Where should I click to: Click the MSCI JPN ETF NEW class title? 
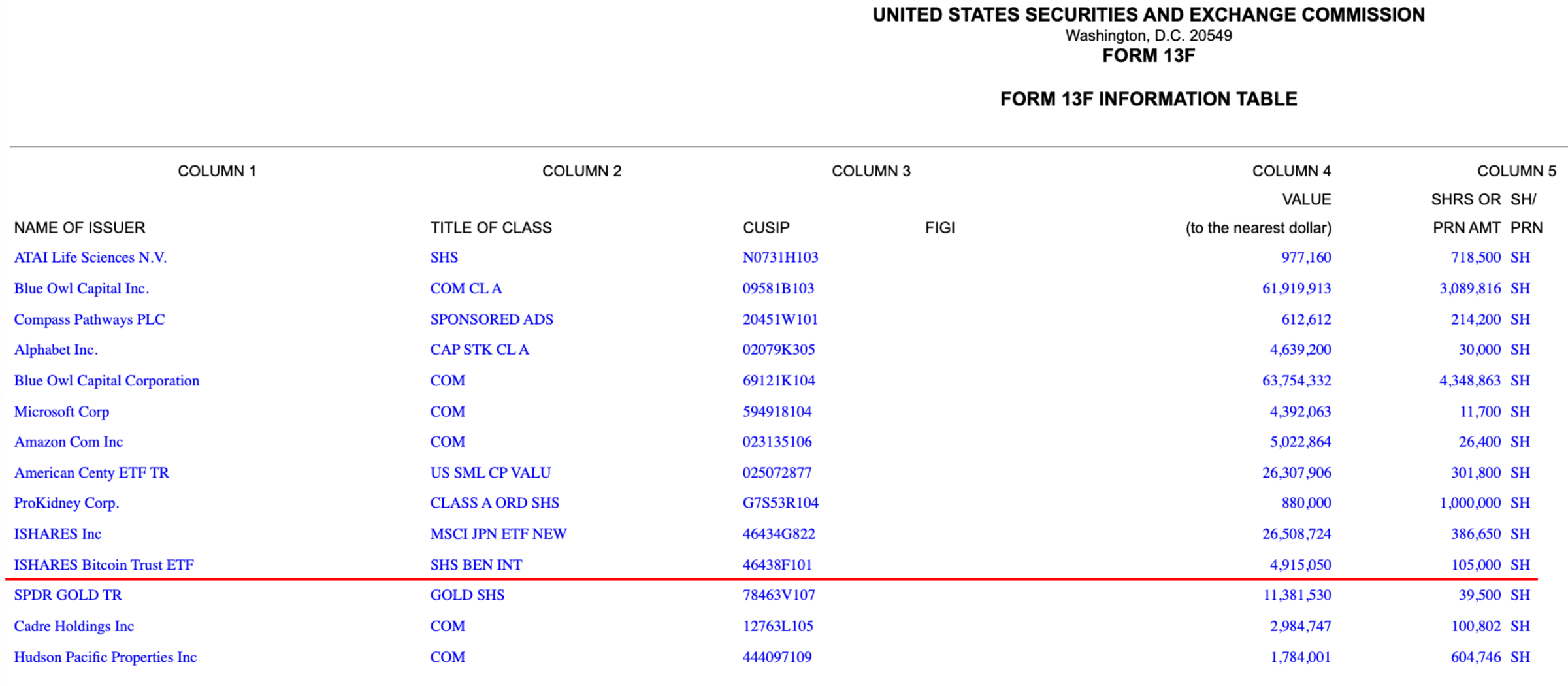498,534
